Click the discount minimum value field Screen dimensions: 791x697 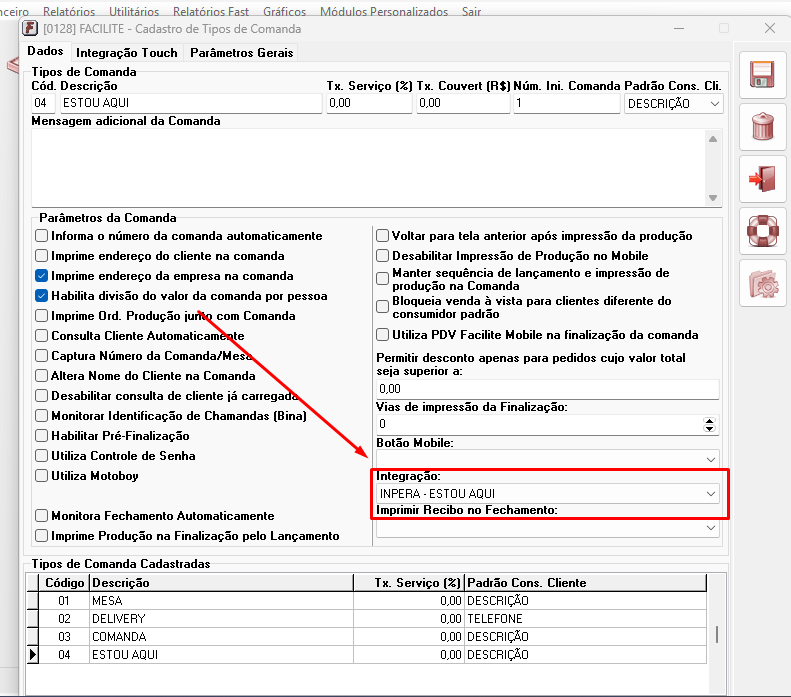coord(547,389)
